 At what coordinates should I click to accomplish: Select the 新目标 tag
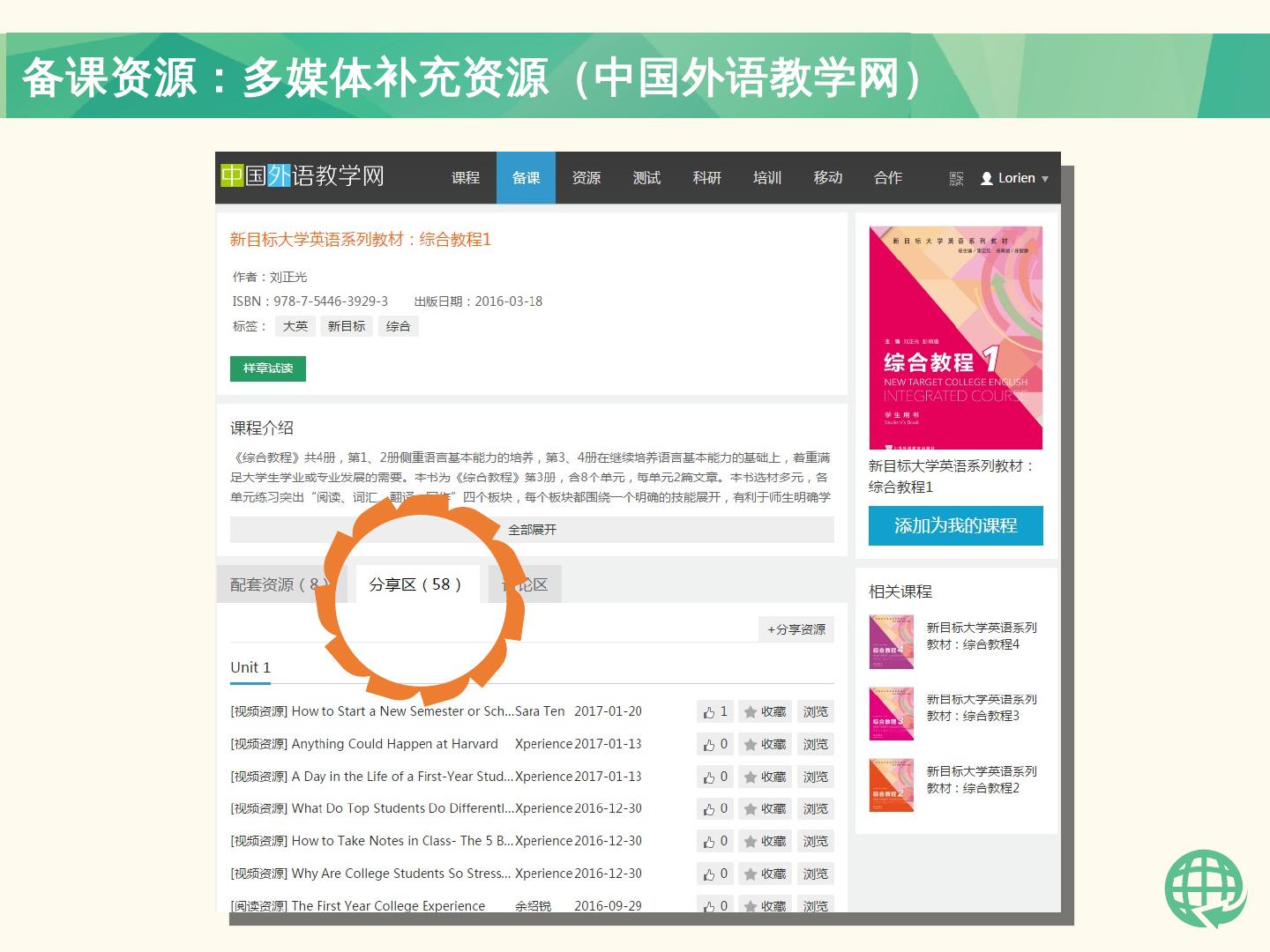(x=347, y=326)
